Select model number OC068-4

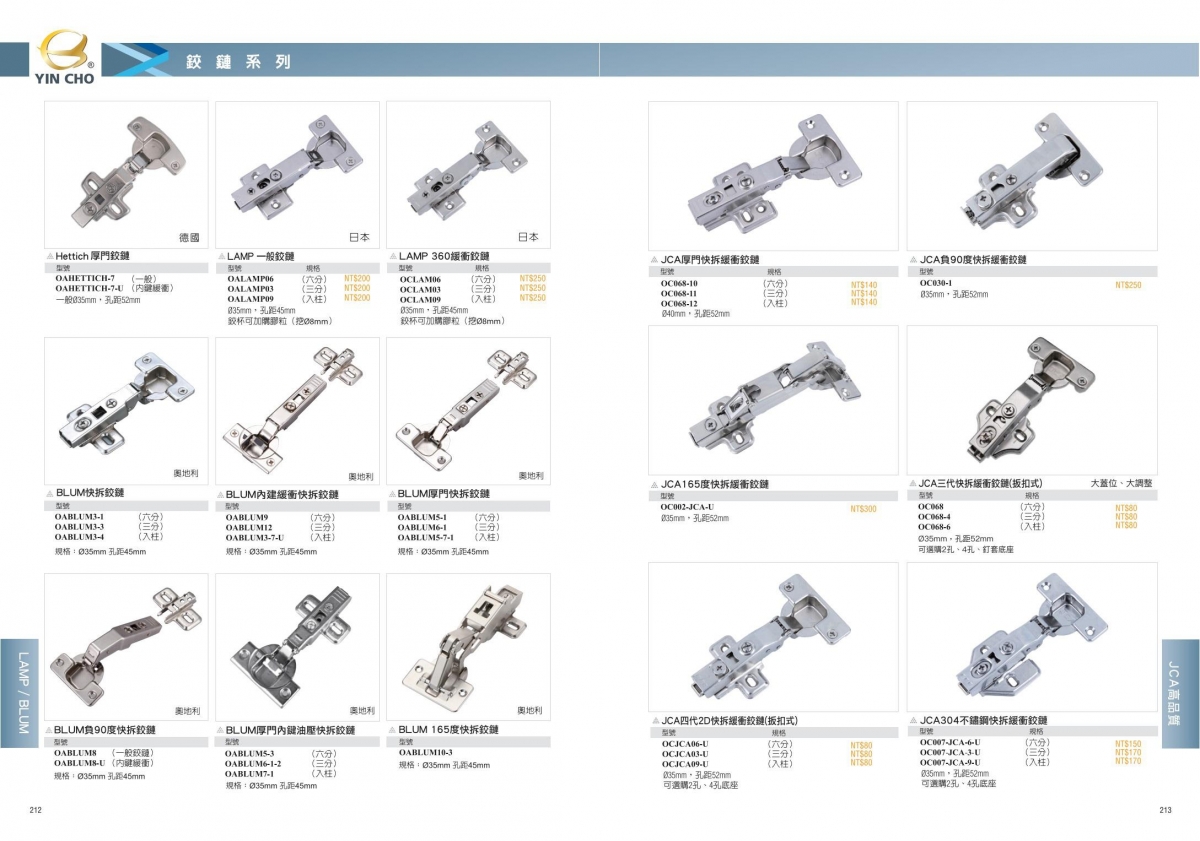coord(934,517)
